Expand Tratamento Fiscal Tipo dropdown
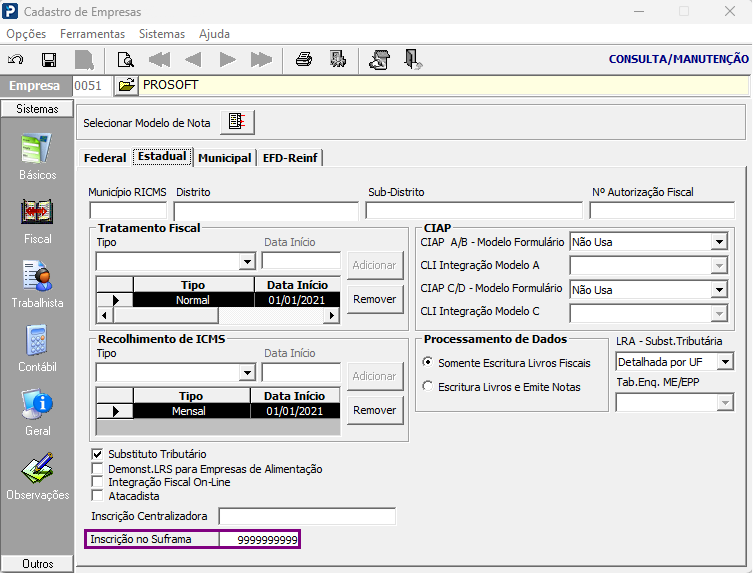The width and height of the screenshot is (753, 574). point(247,262)
